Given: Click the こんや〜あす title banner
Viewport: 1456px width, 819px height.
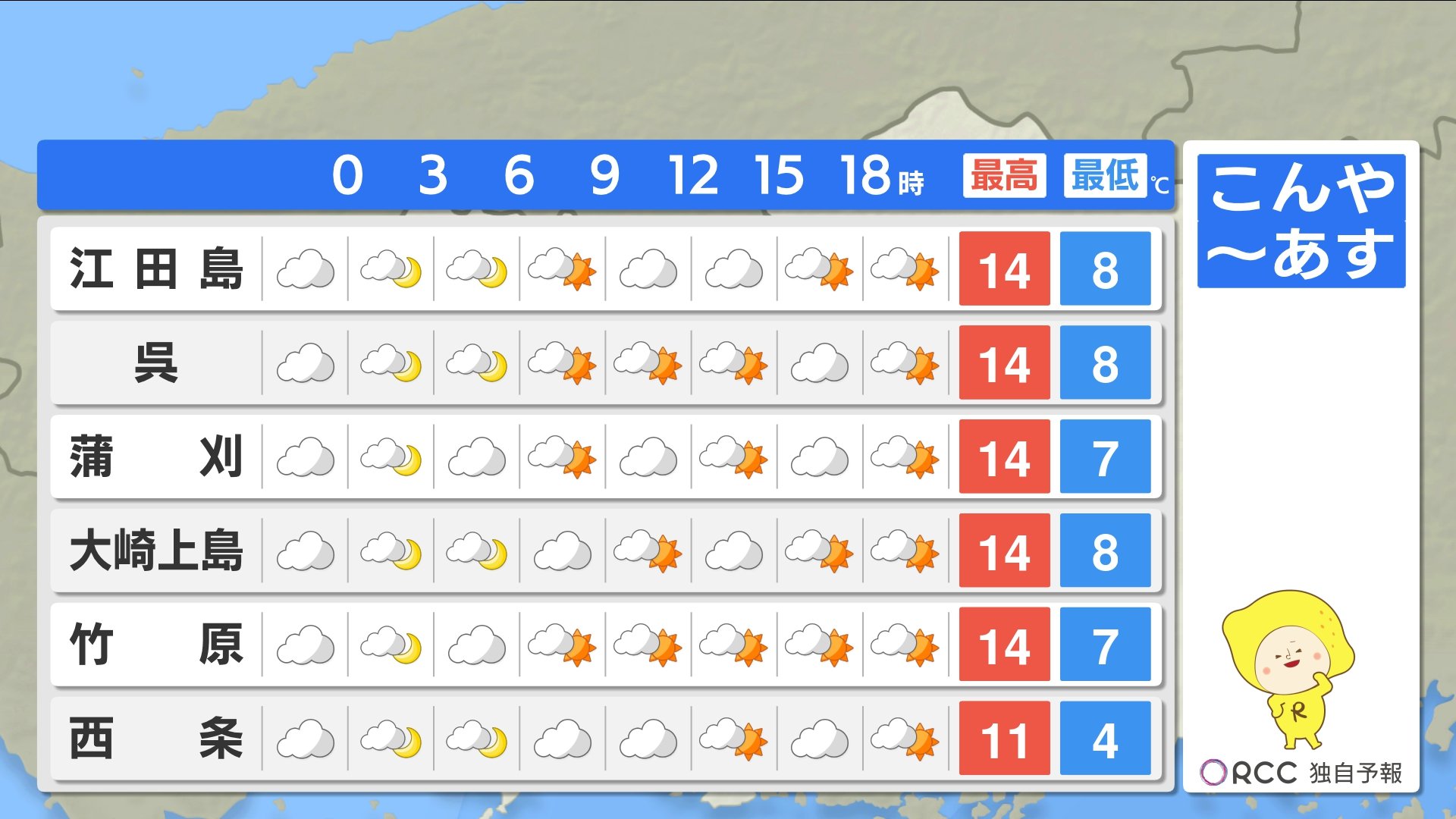Looking at the screenshot, I should (x=1301, y=221).
